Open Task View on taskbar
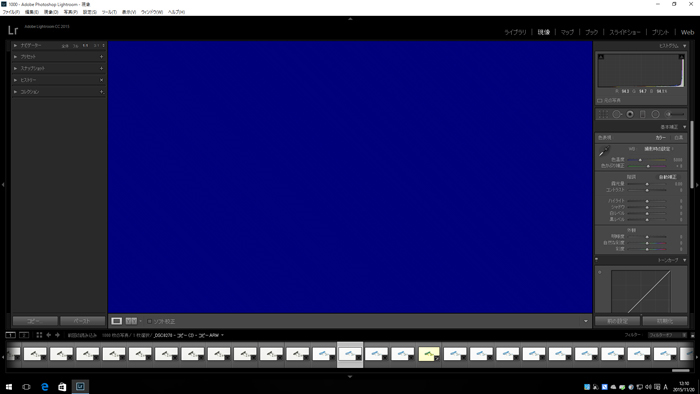This screenshot has height=394, width=700. (26, 387)
